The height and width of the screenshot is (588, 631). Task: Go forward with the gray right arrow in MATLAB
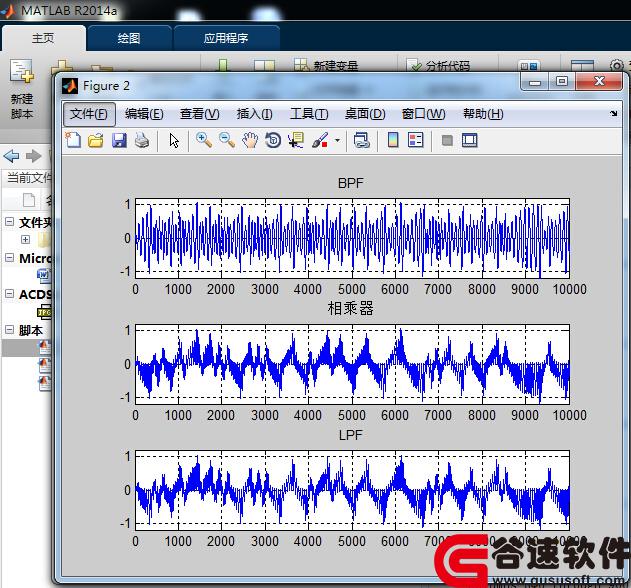[33, 156]
